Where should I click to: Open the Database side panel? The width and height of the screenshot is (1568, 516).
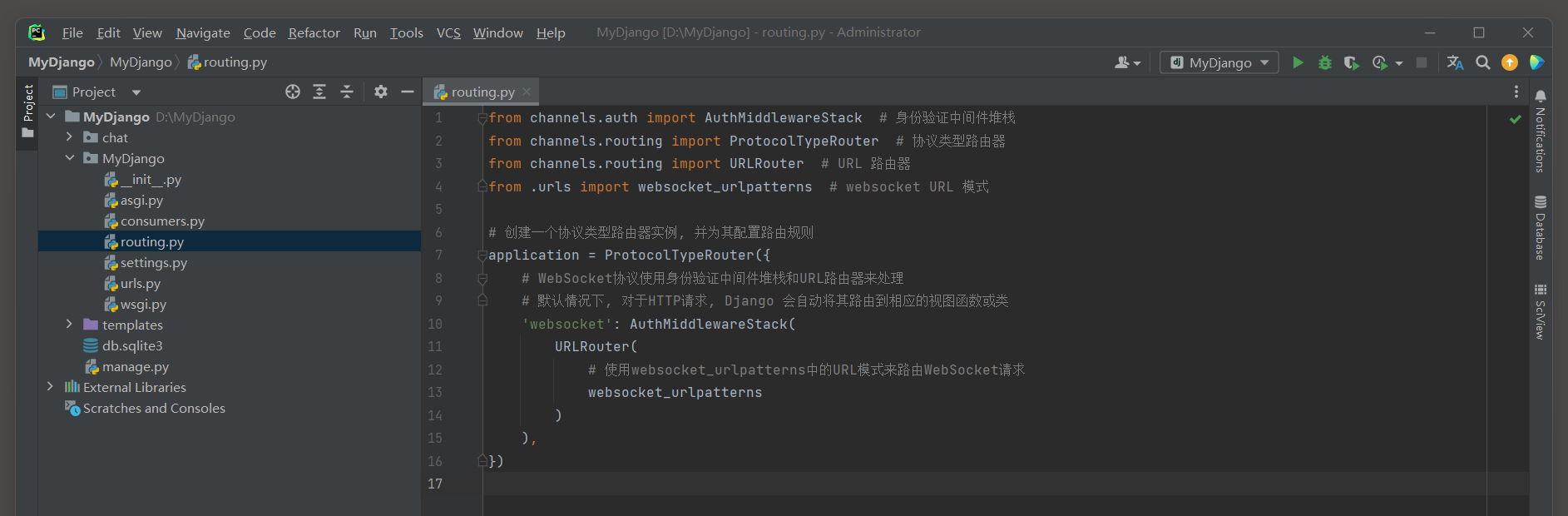1541,228
